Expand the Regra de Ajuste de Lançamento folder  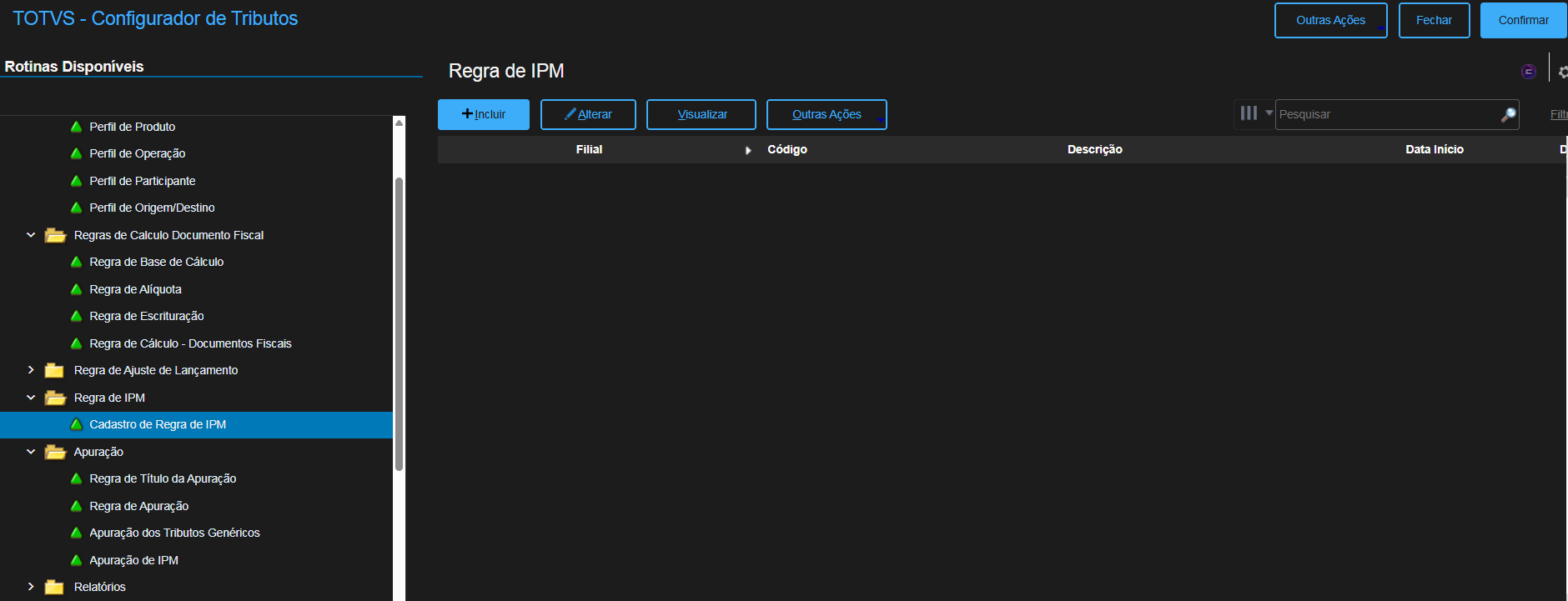tap(31, 370)
